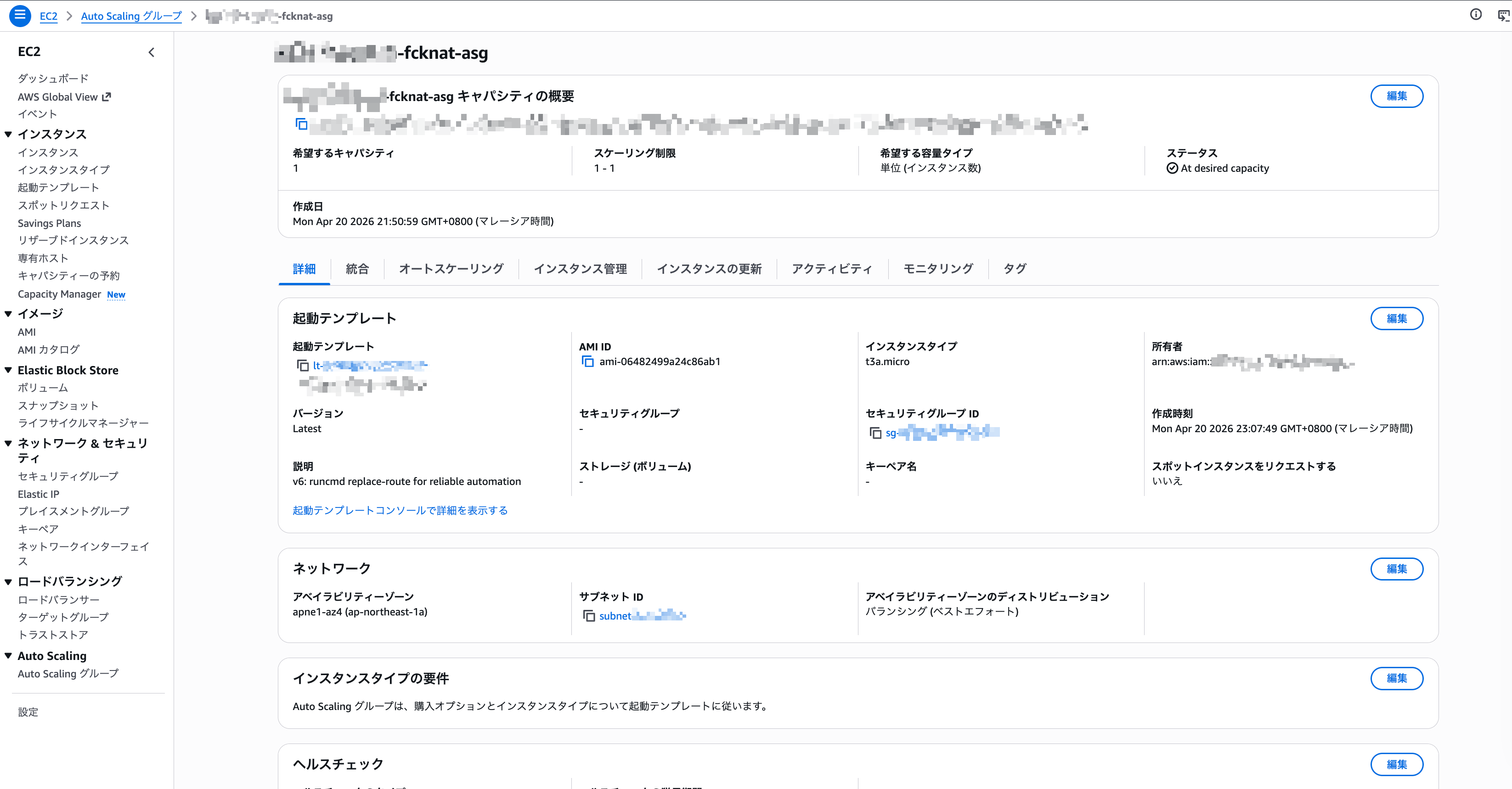This screenshot has height=789, width=1512.
Task: Open the インスタンス管理 tab
Action: (580, 269)
